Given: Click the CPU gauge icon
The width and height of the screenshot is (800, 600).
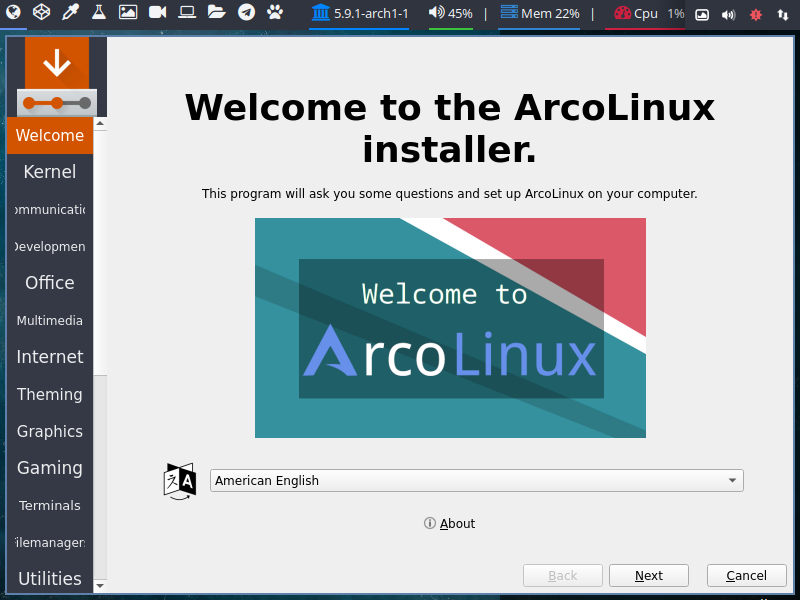Looking at the screenshot, I should point(622,13).
